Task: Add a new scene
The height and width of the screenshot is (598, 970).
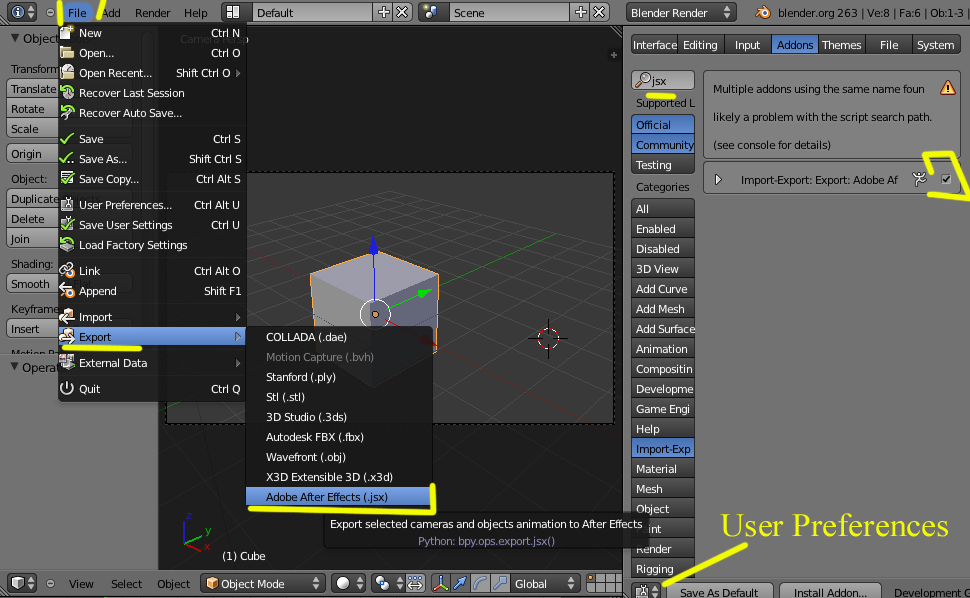Action: tap(580, 12)
